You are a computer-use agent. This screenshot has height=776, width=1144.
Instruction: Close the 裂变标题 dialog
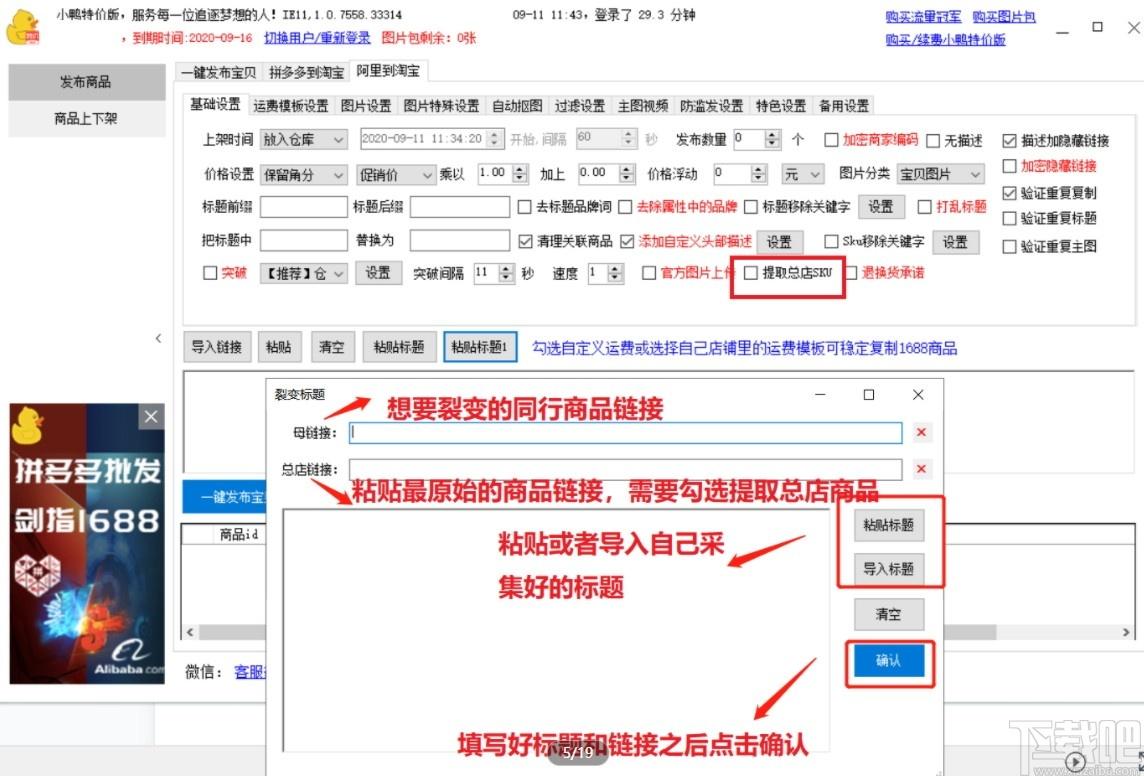click(918, 395)
